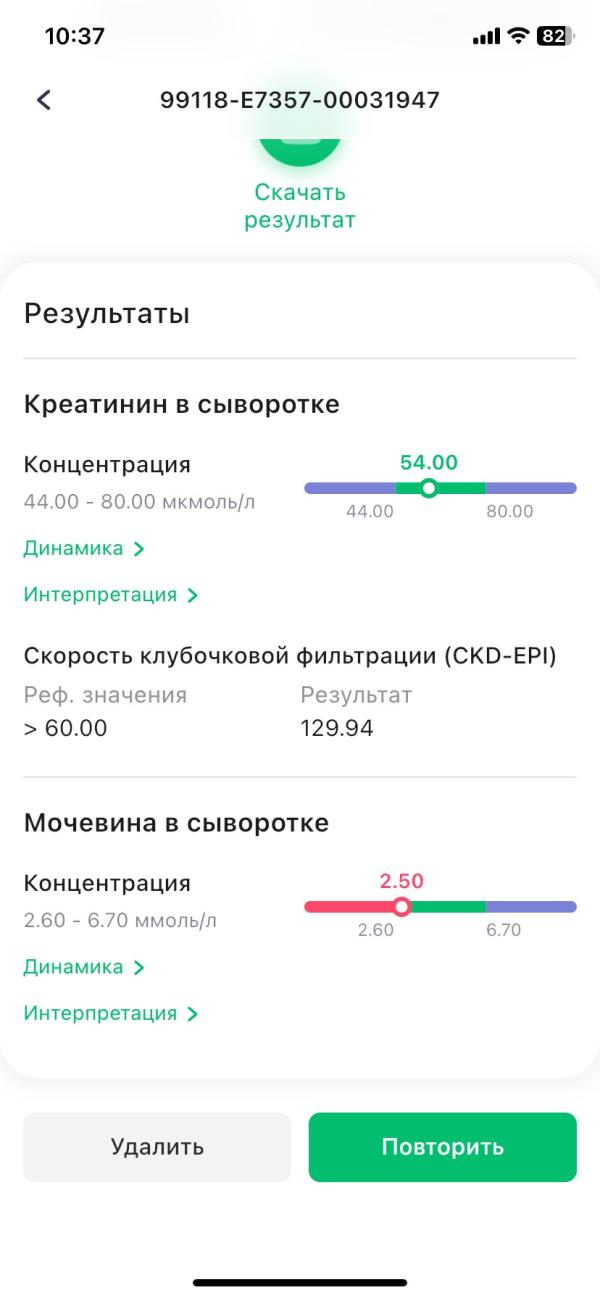
Task: Tap the GFR result value 129.94
Action: tap(337, 728)
